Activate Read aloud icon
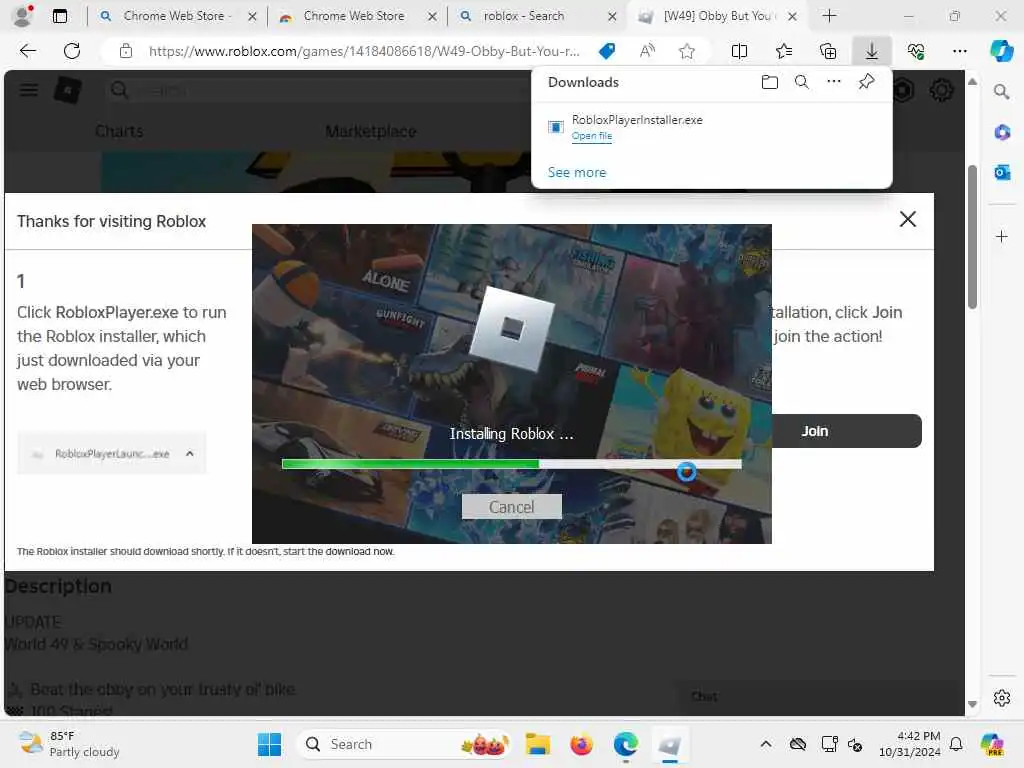Image resolution: width=1024 pixels, height=768 pixels. (647, 51)
